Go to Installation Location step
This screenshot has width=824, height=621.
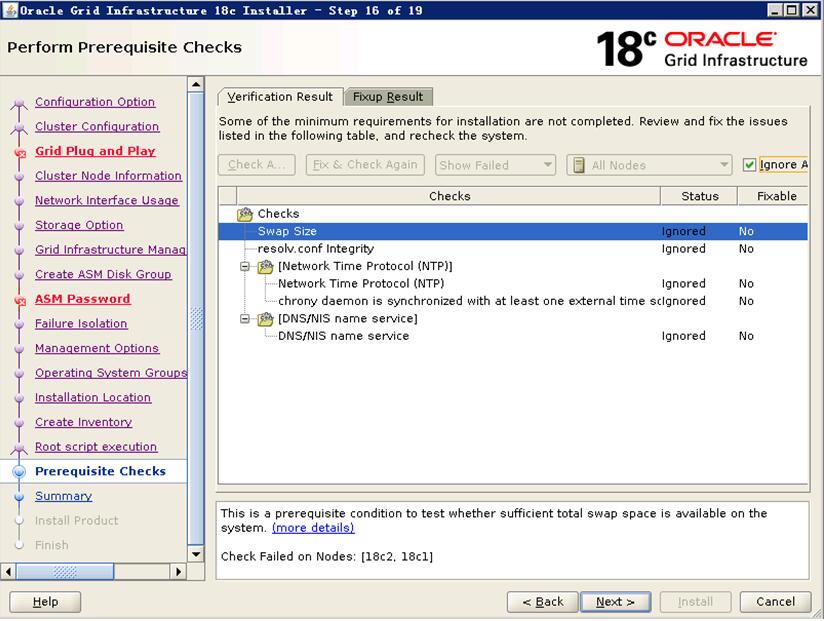(x=93, y=398)
